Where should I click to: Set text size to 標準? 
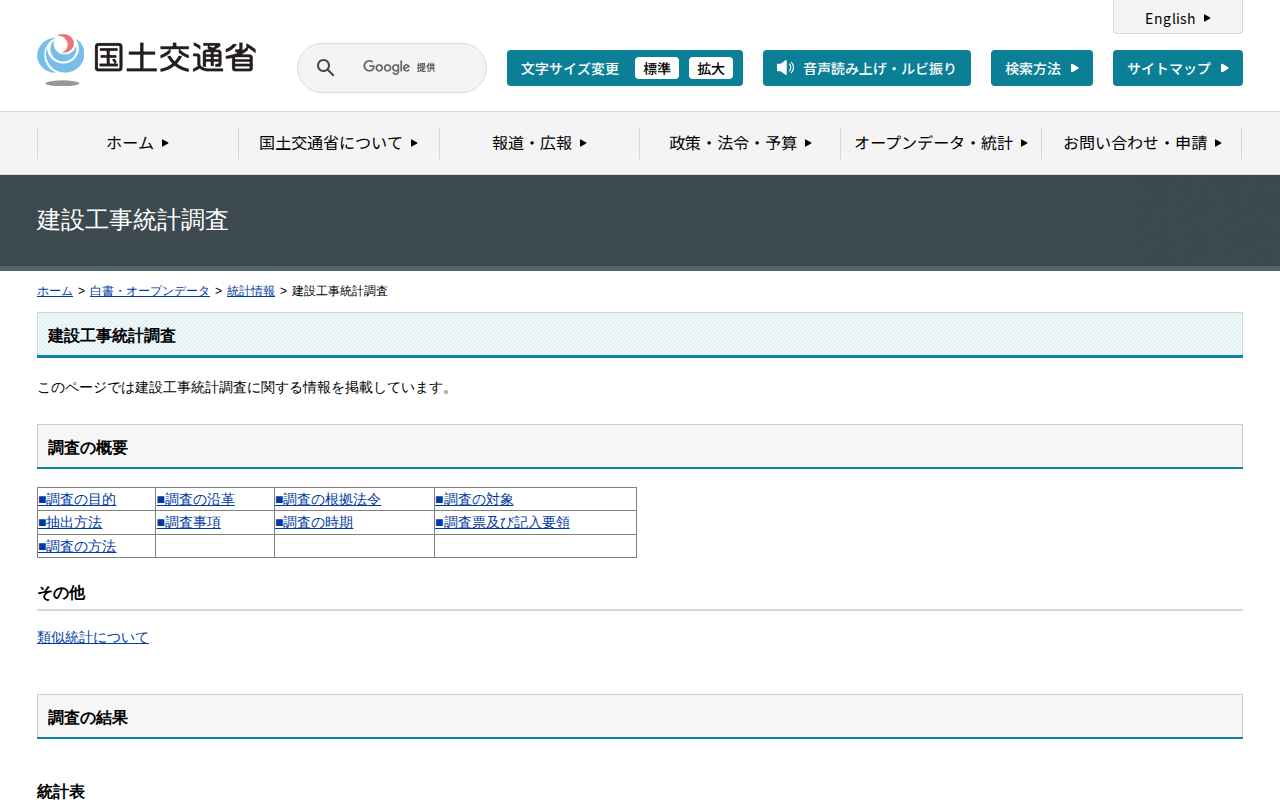tap(656, 68)
